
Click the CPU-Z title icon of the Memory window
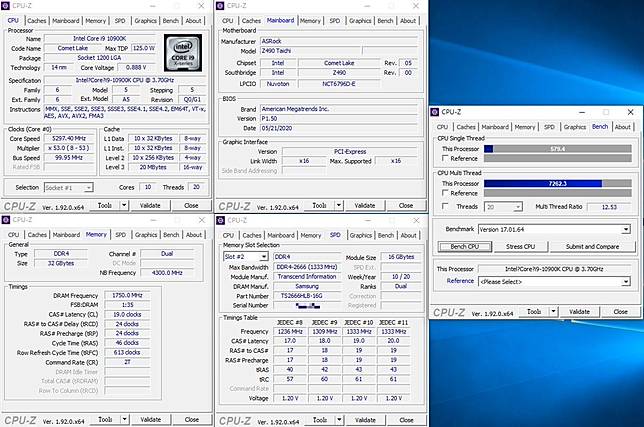point(6,220)
